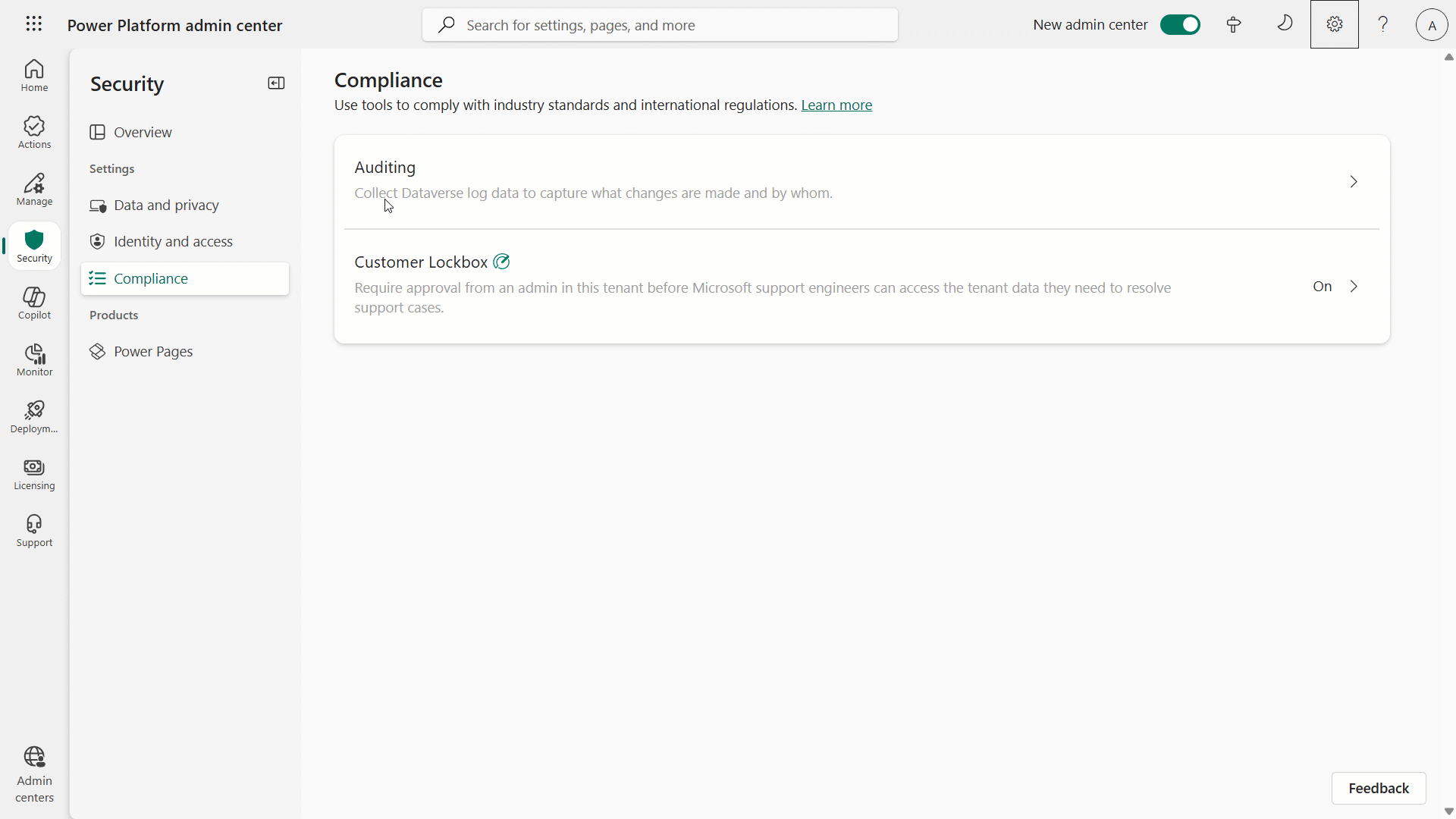Open the Manage section icon
The height and width of the screenshot is (819, 1456).
coord(34,190)
